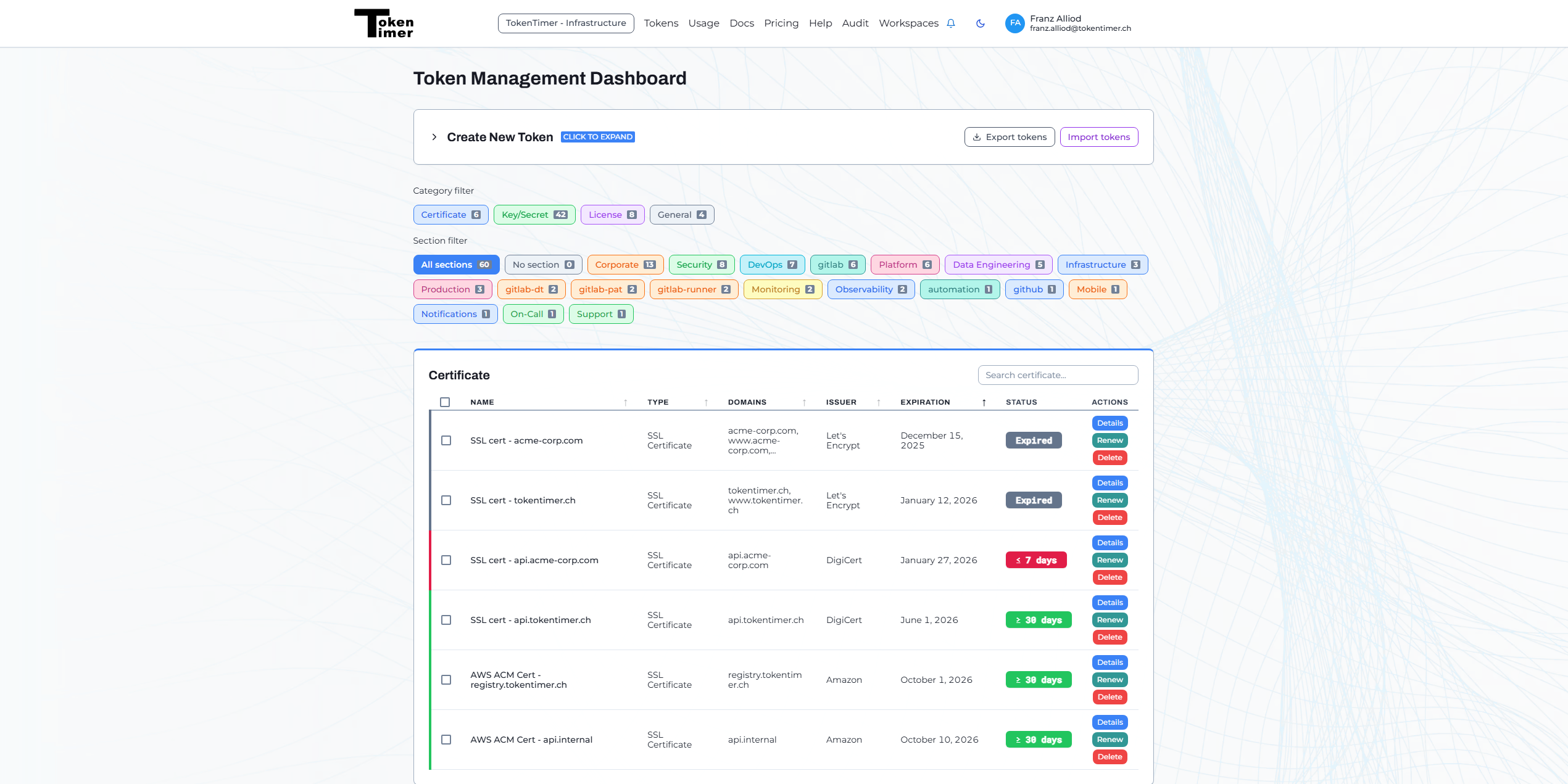Check the select-all header checkbox
Viewport: 1568px width, 784px height.
pos(445,402)
